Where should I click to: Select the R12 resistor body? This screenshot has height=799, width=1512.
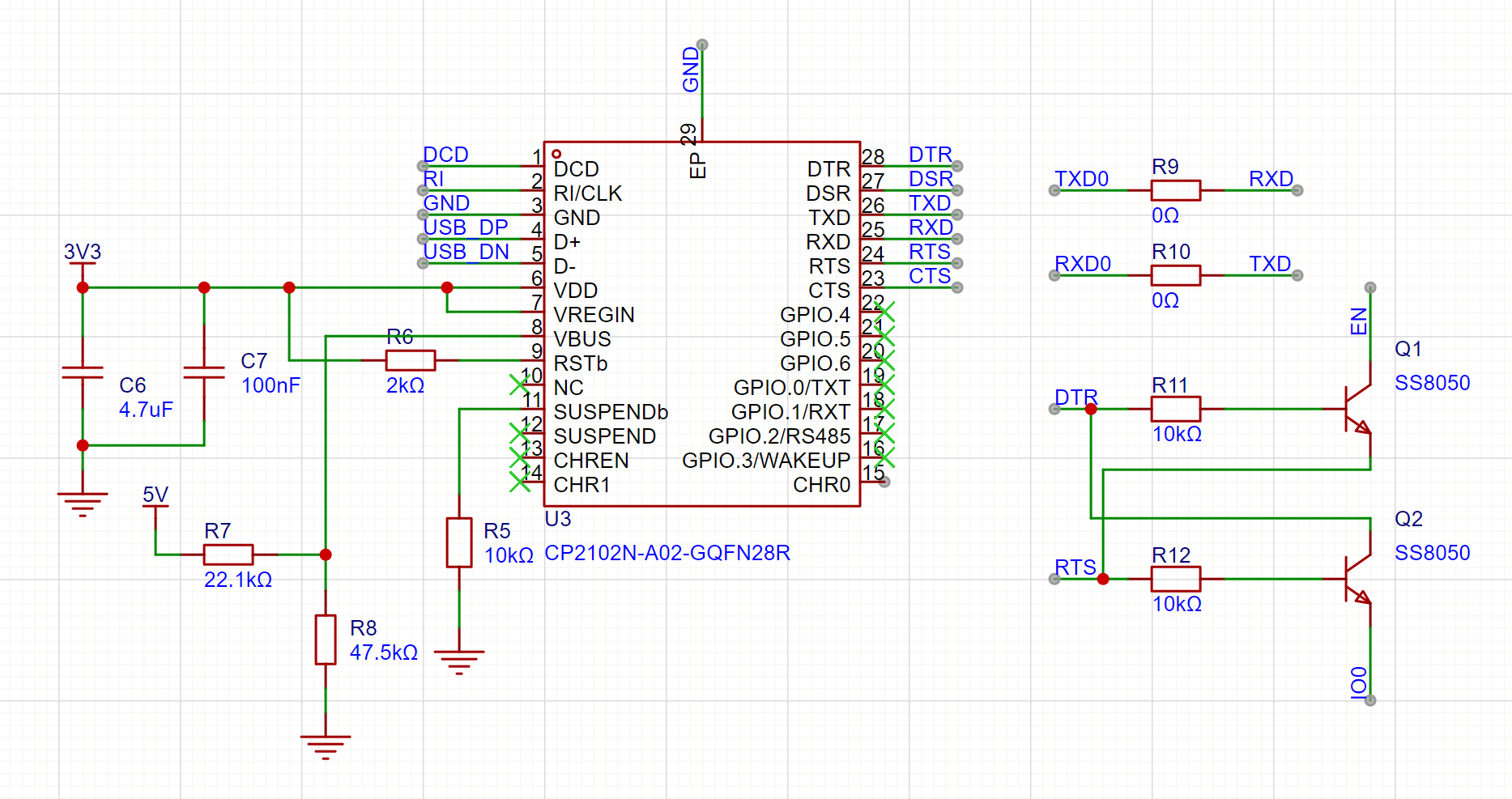[x=1175, y=579]
